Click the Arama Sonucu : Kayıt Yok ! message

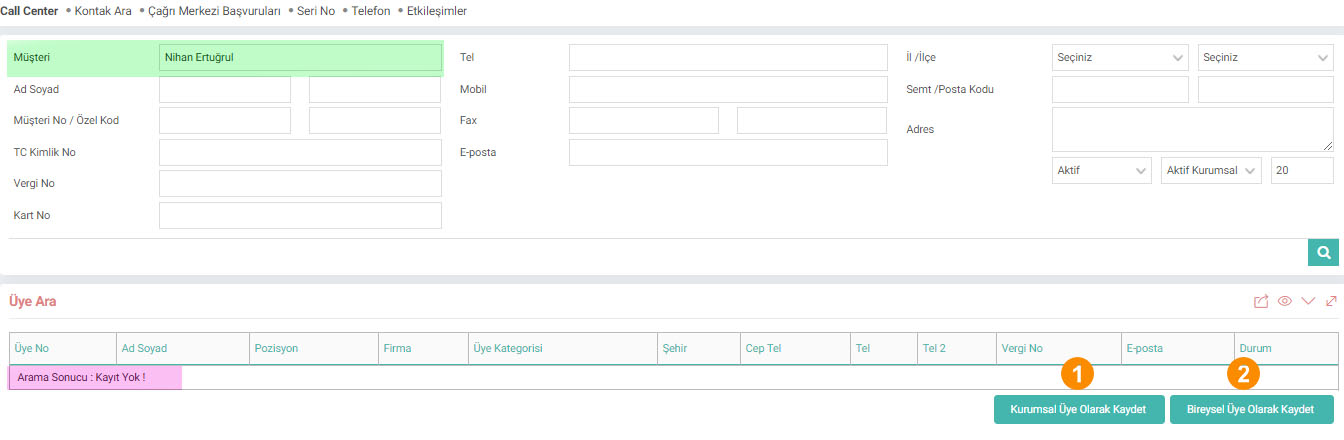pyautogui.click(x=81, y=377)
